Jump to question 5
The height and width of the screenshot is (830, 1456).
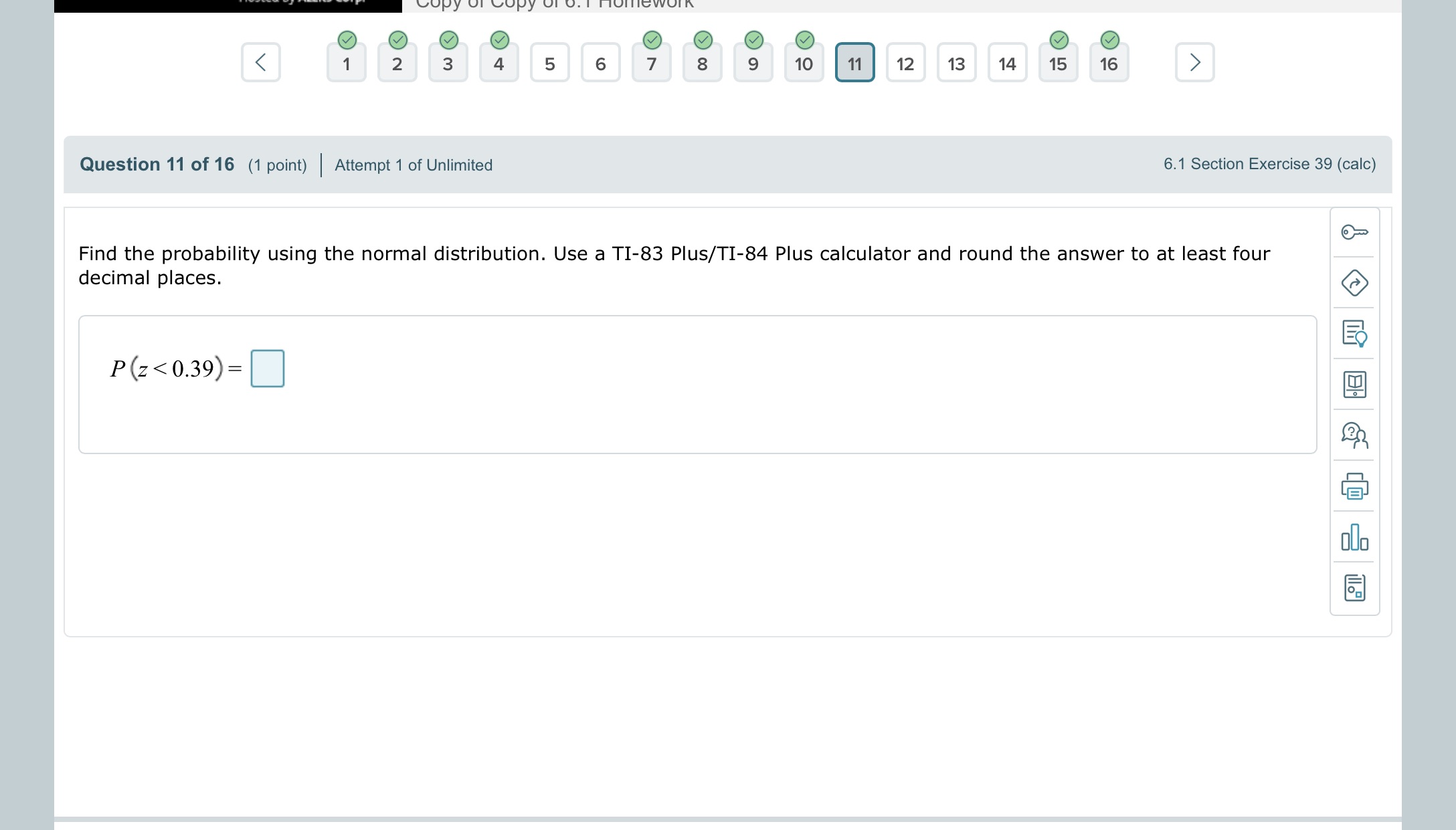click(x=549, y=64)
